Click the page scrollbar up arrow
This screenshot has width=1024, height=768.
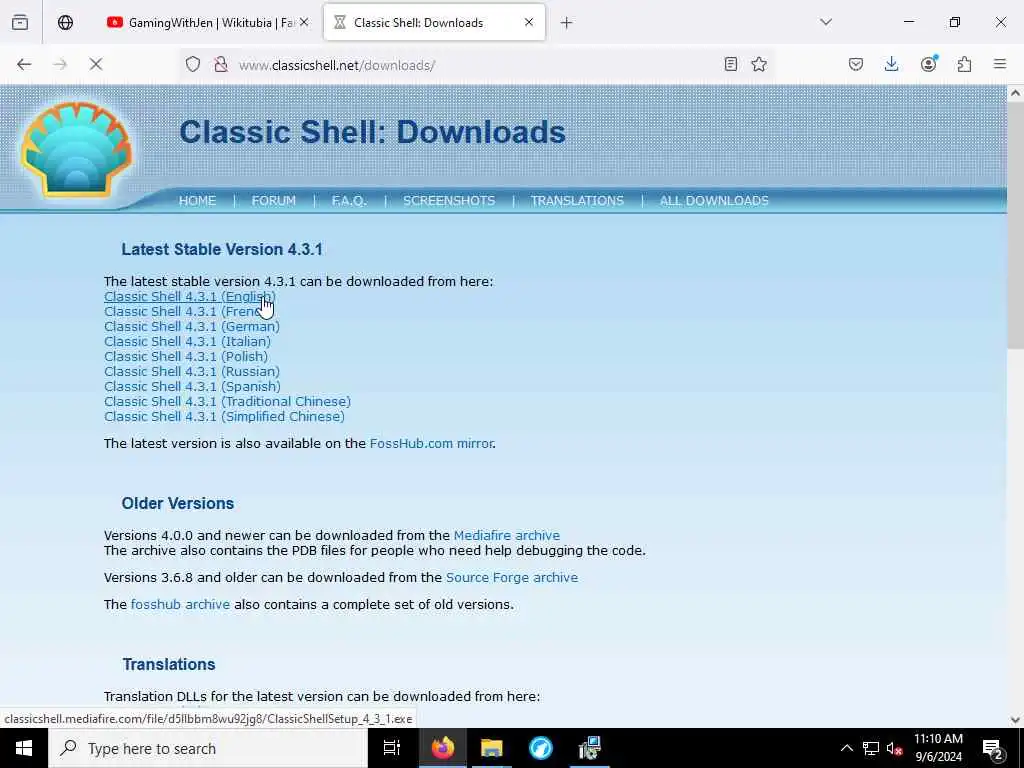click(1015, 93)
